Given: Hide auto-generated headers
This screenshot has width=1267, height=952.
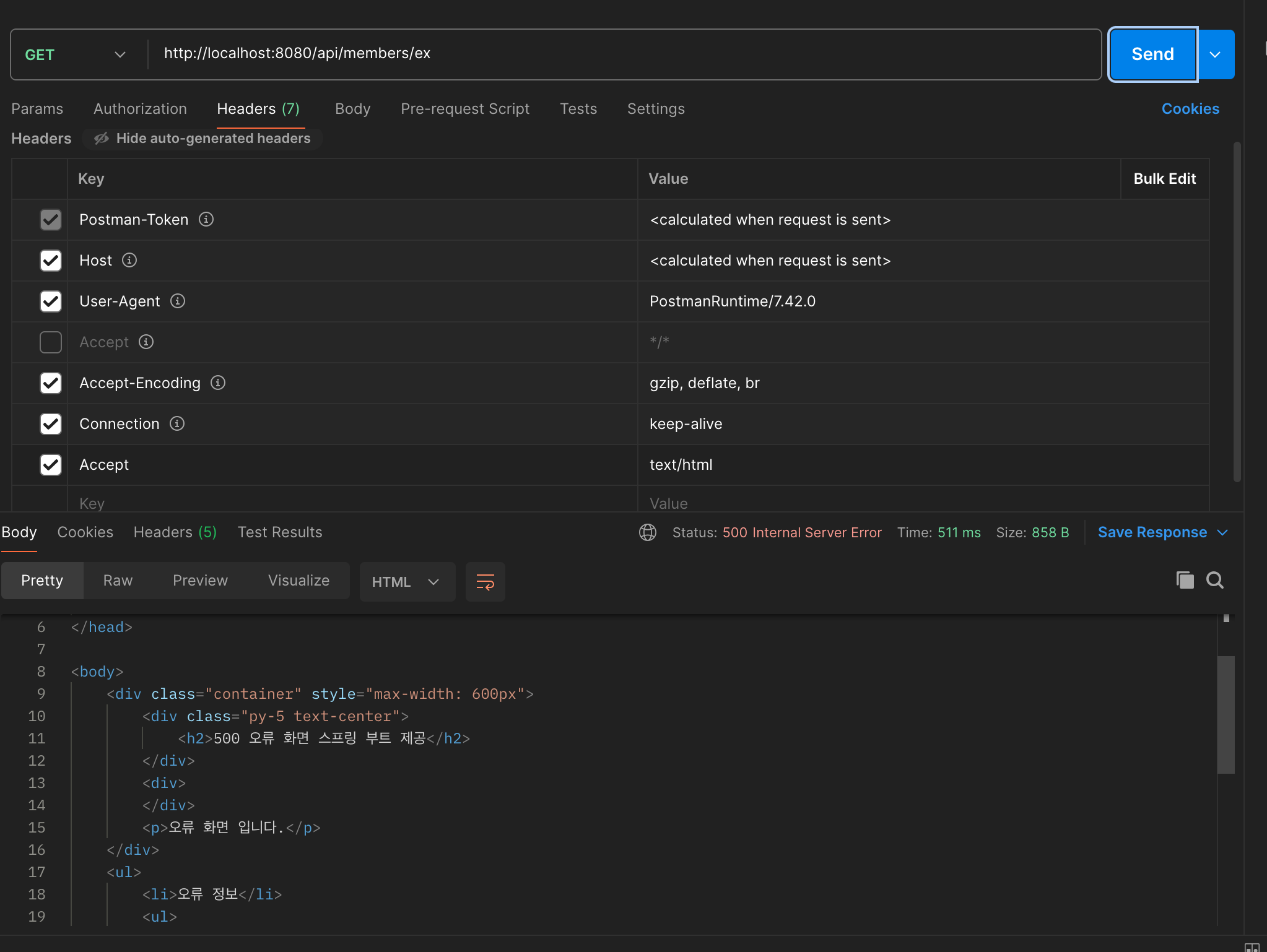Looking at the screenshot, I should tap(203, 138).
